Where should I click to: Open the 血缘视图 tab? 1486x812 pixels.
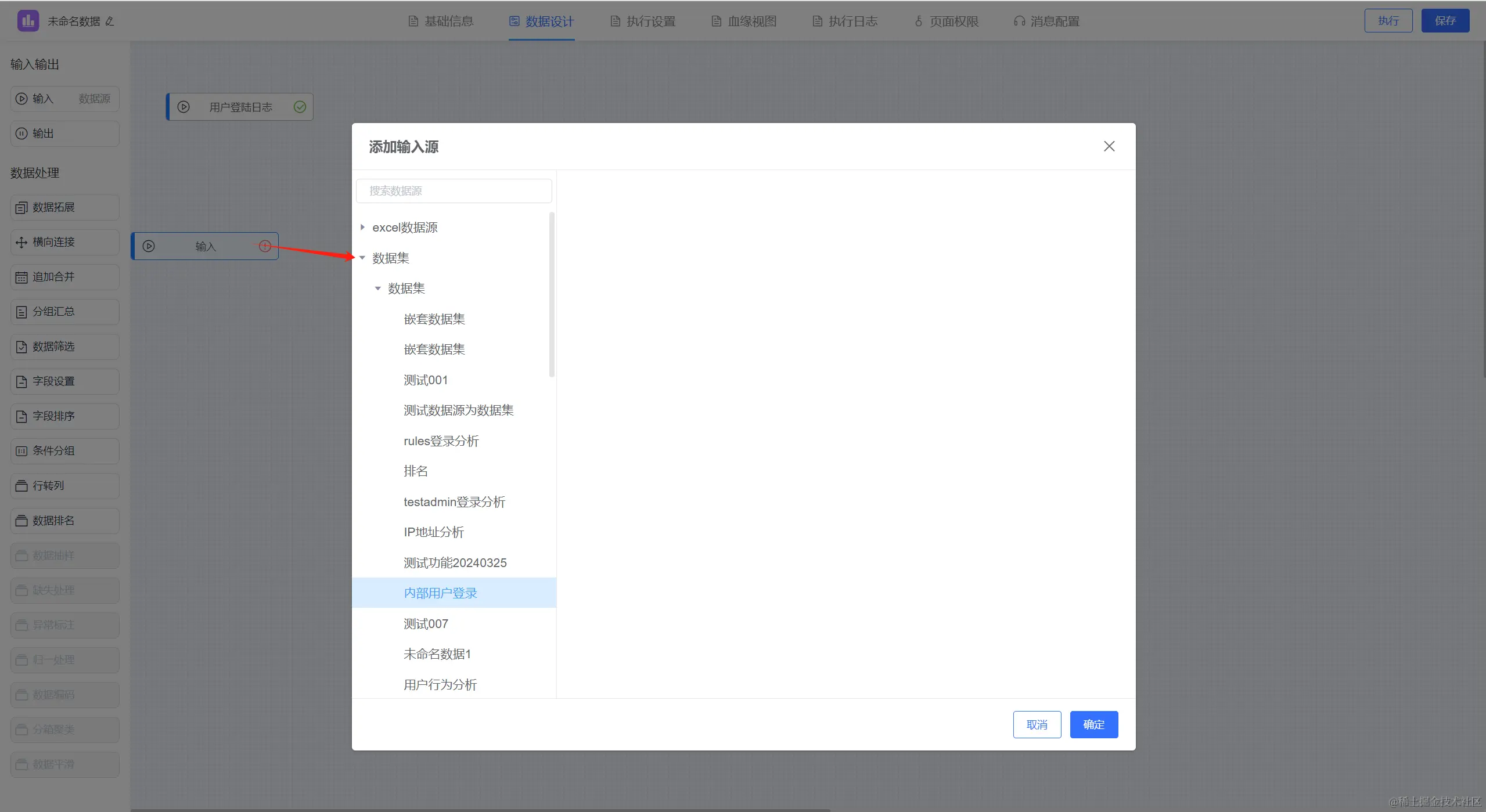[744, 21]
